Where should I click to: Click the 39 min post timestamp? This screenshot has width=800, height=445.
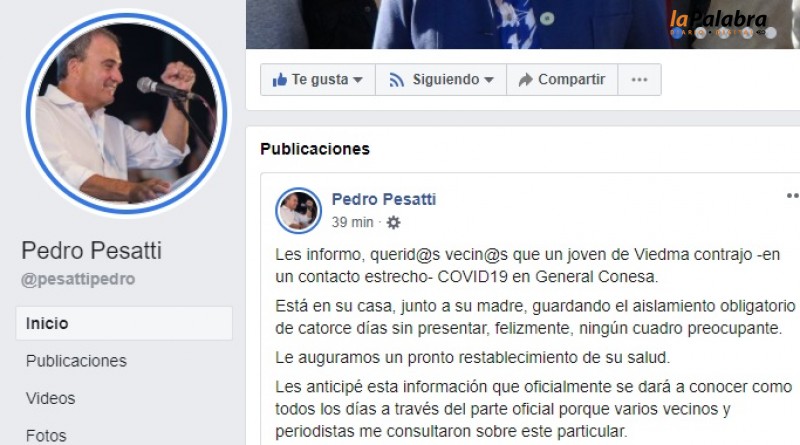pyautogui.click(x=352, y=222)
